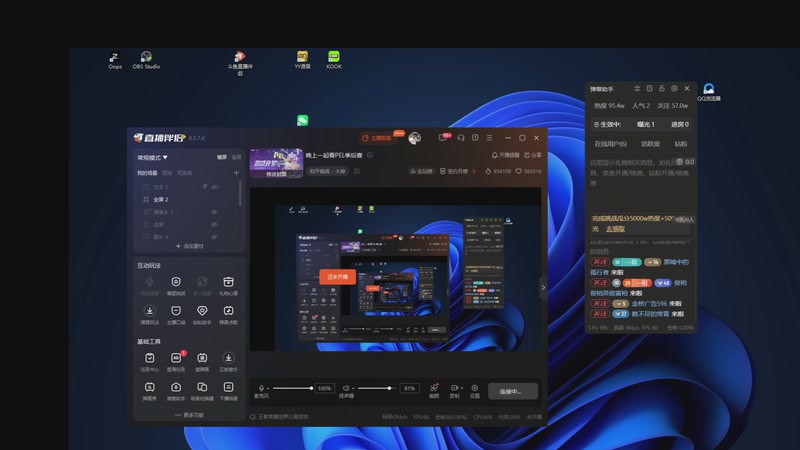
Task: Select the 活跃度 tab in 弹幕助手
Action: click(x=651, y=144)
